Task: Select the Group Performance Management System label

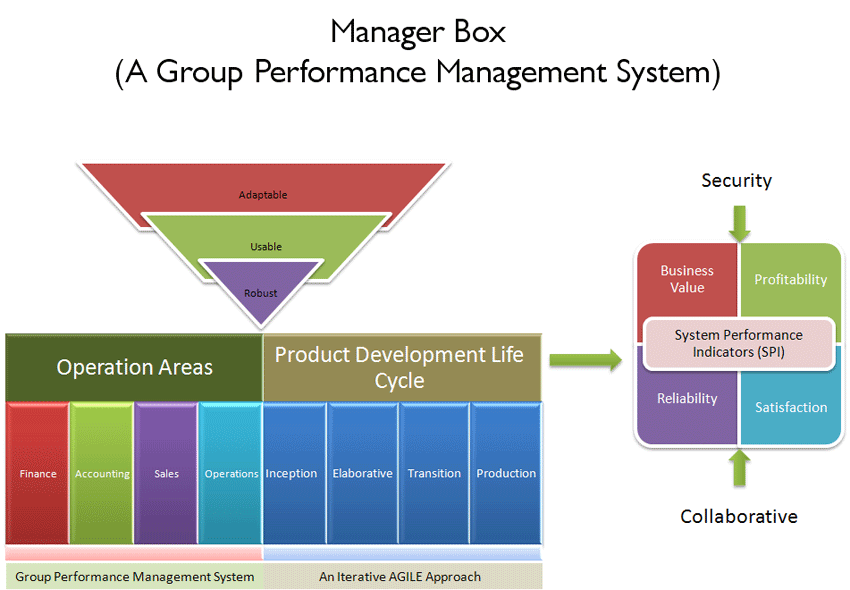Action: [x=135, y=576]
